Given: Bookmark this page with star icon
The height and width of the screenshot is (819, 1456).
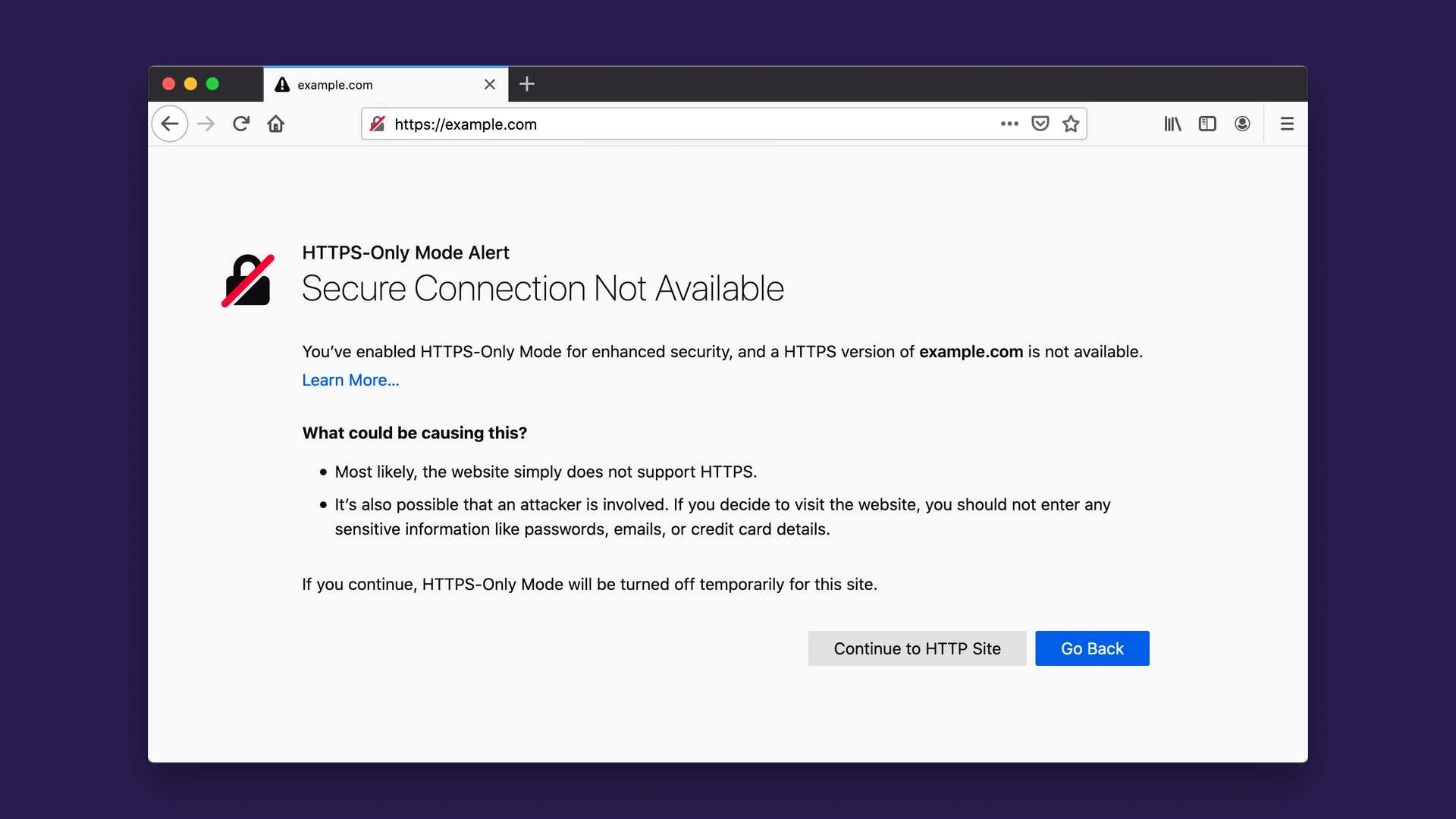Looking at the screenshot, I should click(1071, 124).
